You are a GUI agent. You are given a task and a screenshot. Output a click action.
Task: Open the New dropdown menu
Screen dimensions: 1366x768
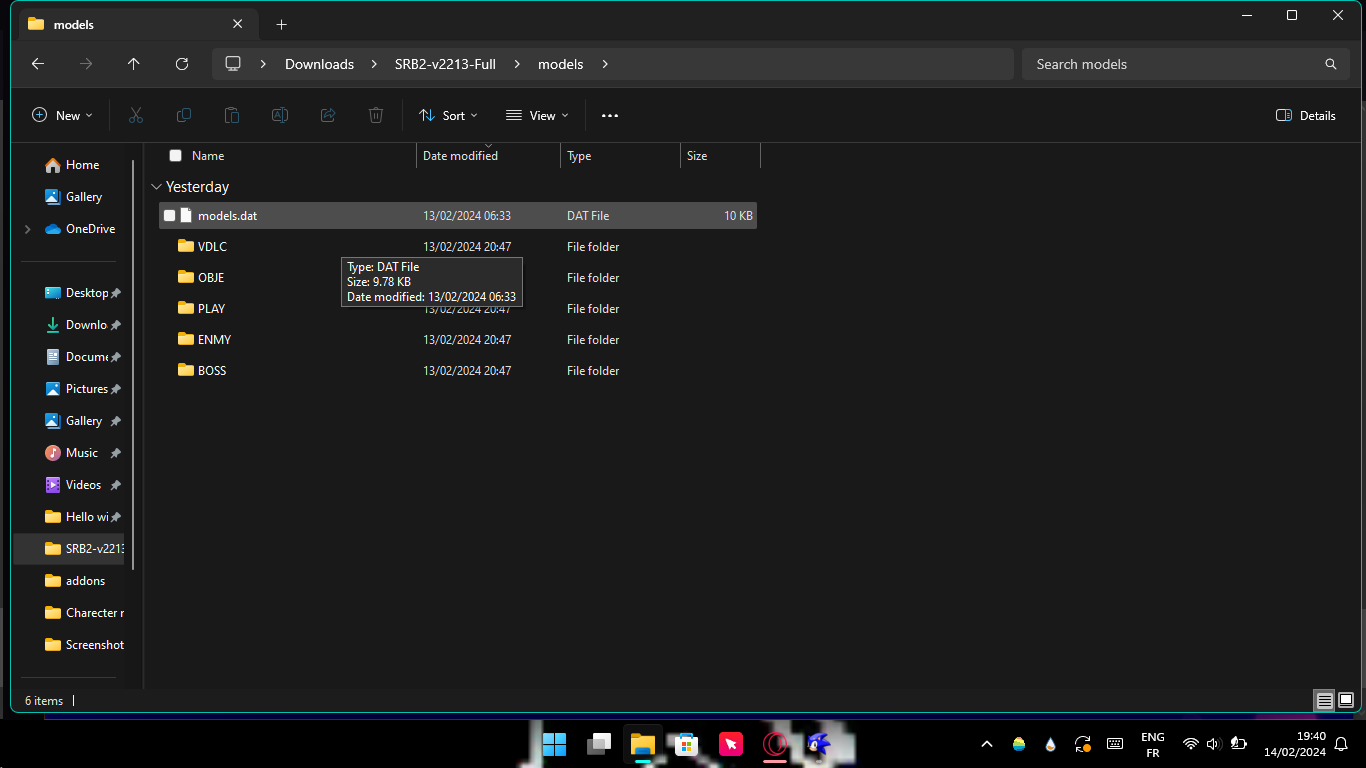62,115
